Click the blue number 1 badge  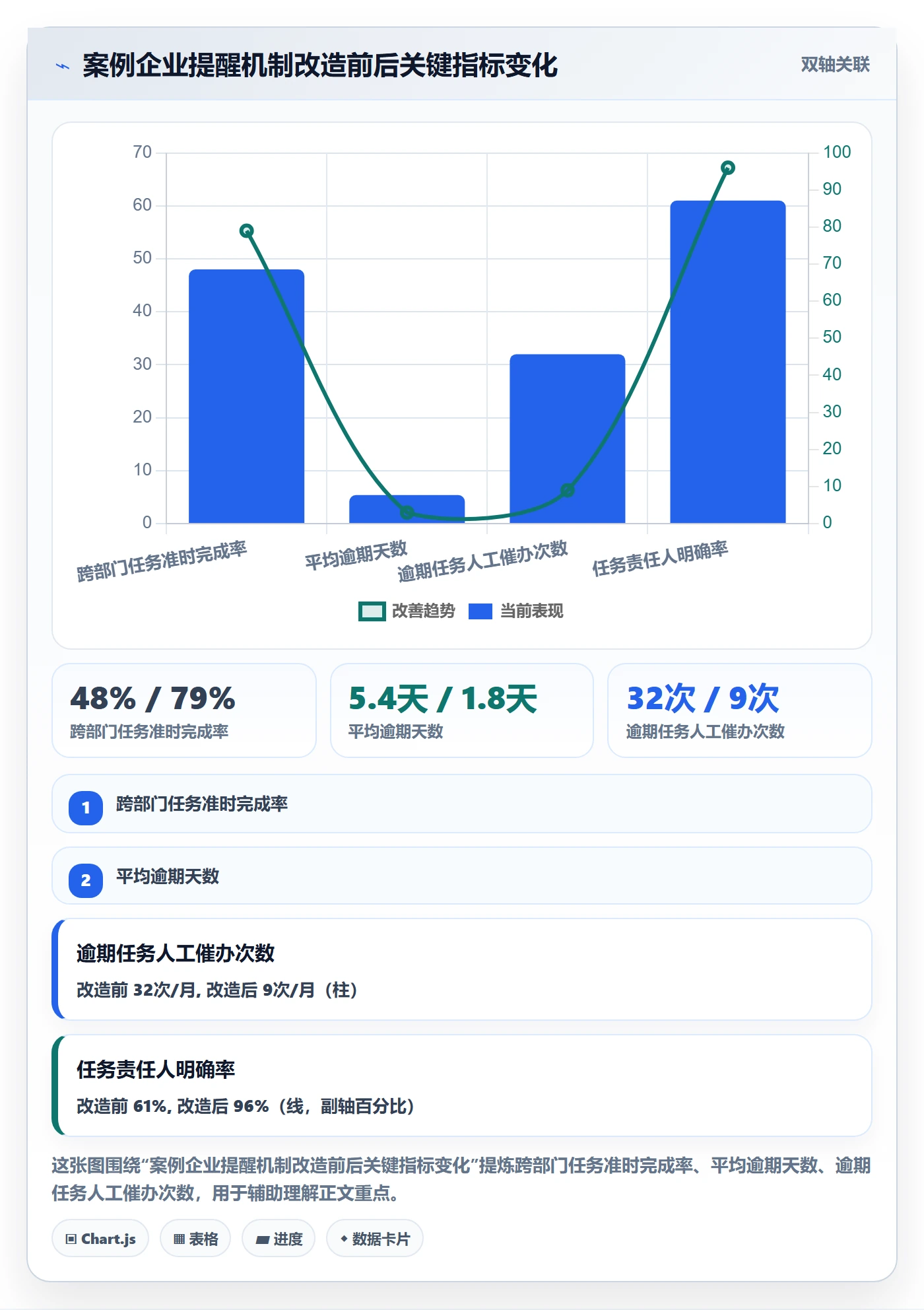(86, 808)
